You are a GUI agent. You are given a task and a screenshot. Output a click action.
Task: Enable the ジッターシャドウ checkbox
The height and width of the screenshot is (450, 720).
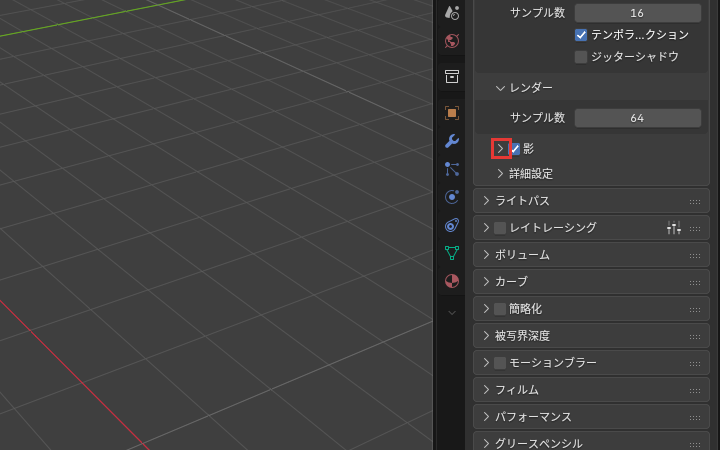[581, 57]
